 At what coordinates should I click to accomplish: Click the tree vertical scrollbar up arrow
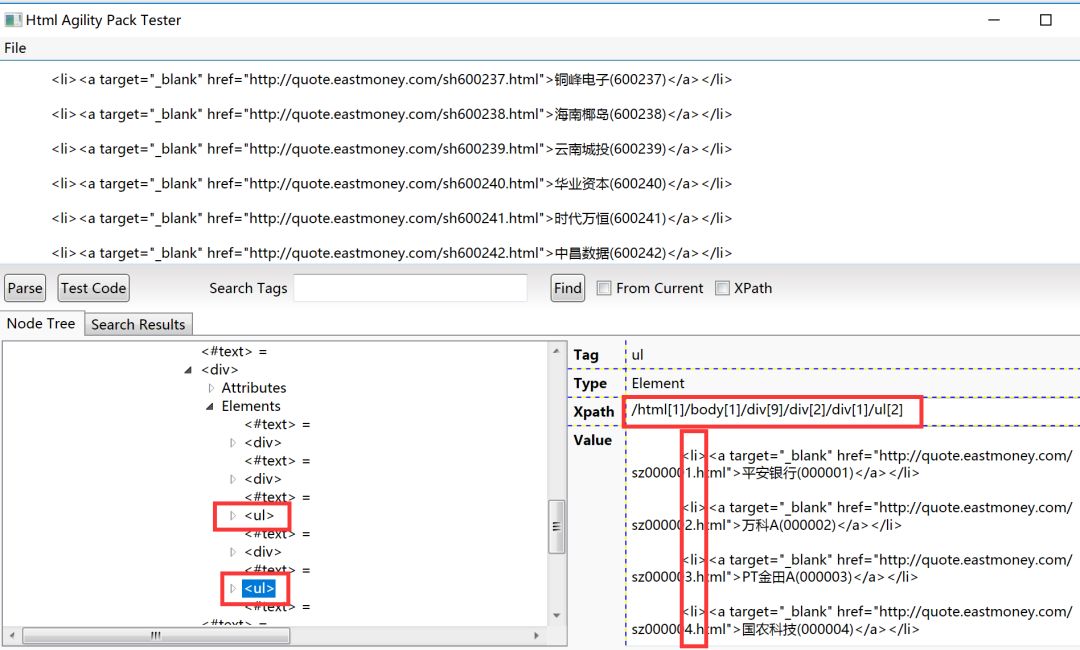[557, 351]
